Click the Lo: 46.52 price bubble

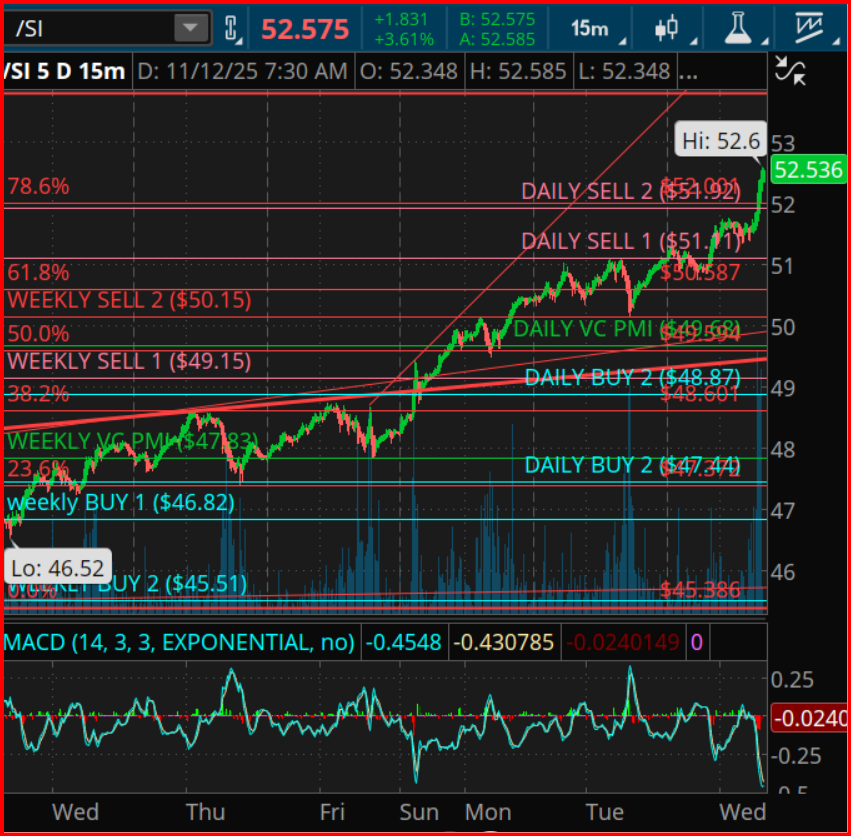coord(58,568)
